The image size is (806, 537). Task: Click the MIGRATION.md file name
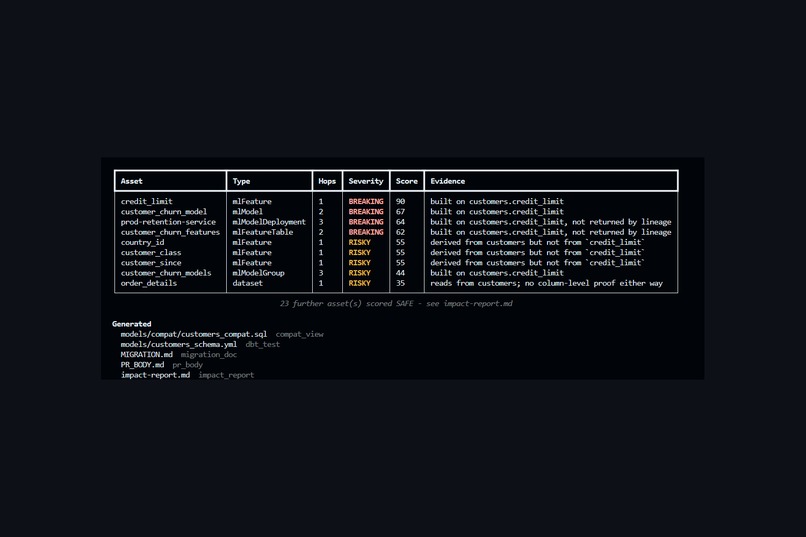(146, 355)
